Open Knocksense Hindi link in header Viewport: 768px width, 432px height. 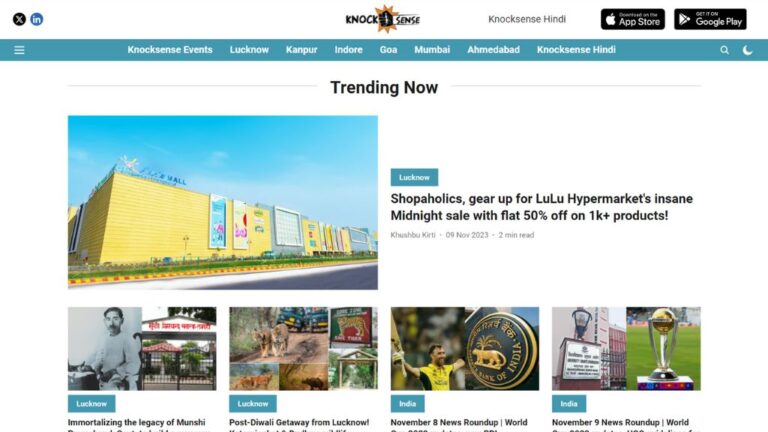(527, 19)
